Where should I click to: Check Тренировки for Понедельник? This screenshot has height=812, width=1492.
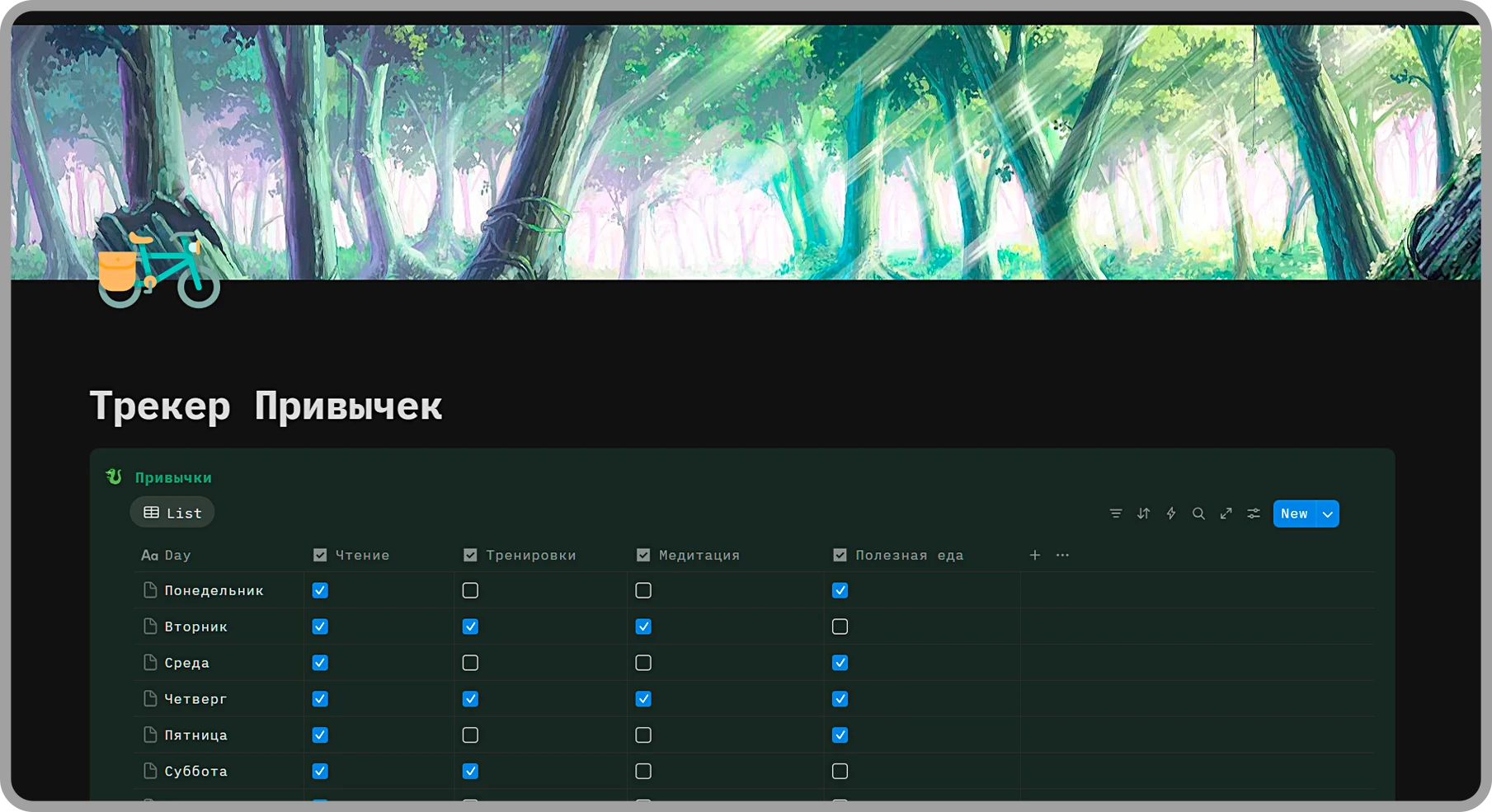pos(470,591)
